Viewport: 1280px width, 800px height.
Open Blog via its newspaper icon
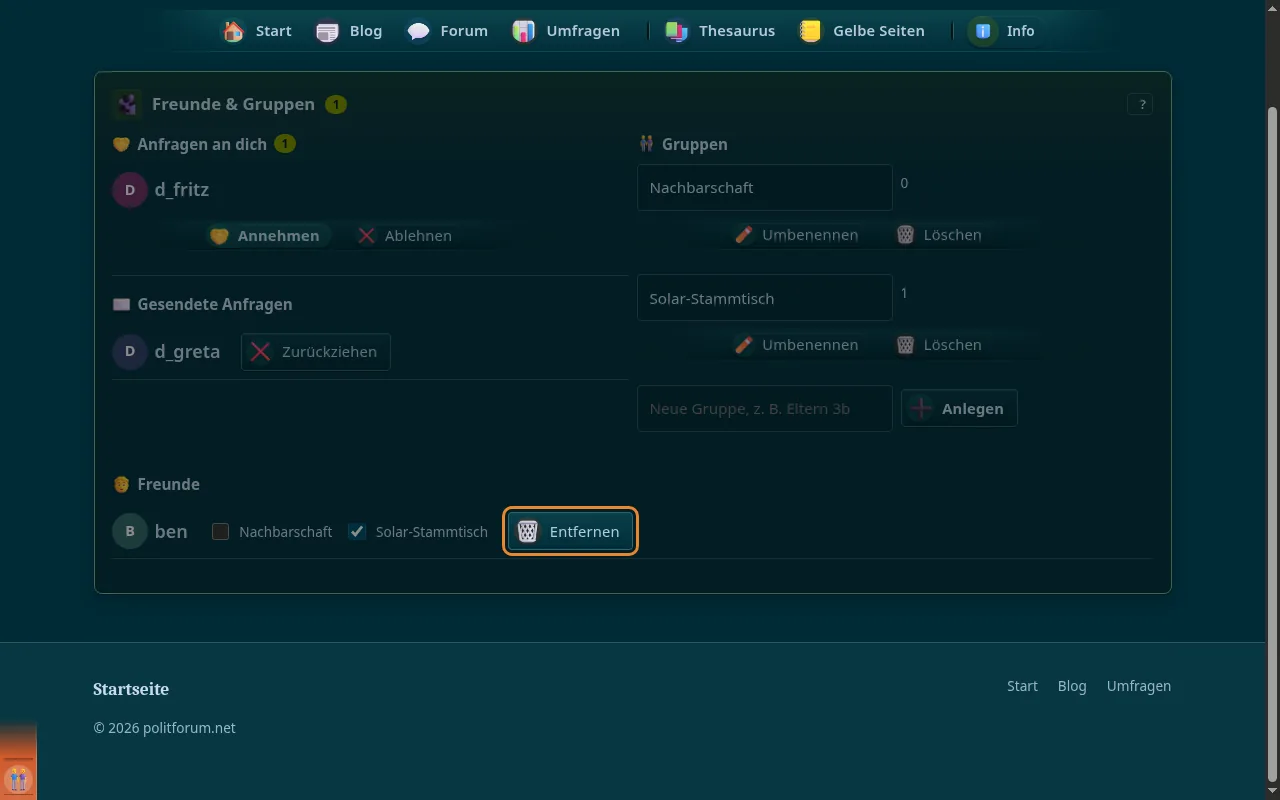[327, 31]
